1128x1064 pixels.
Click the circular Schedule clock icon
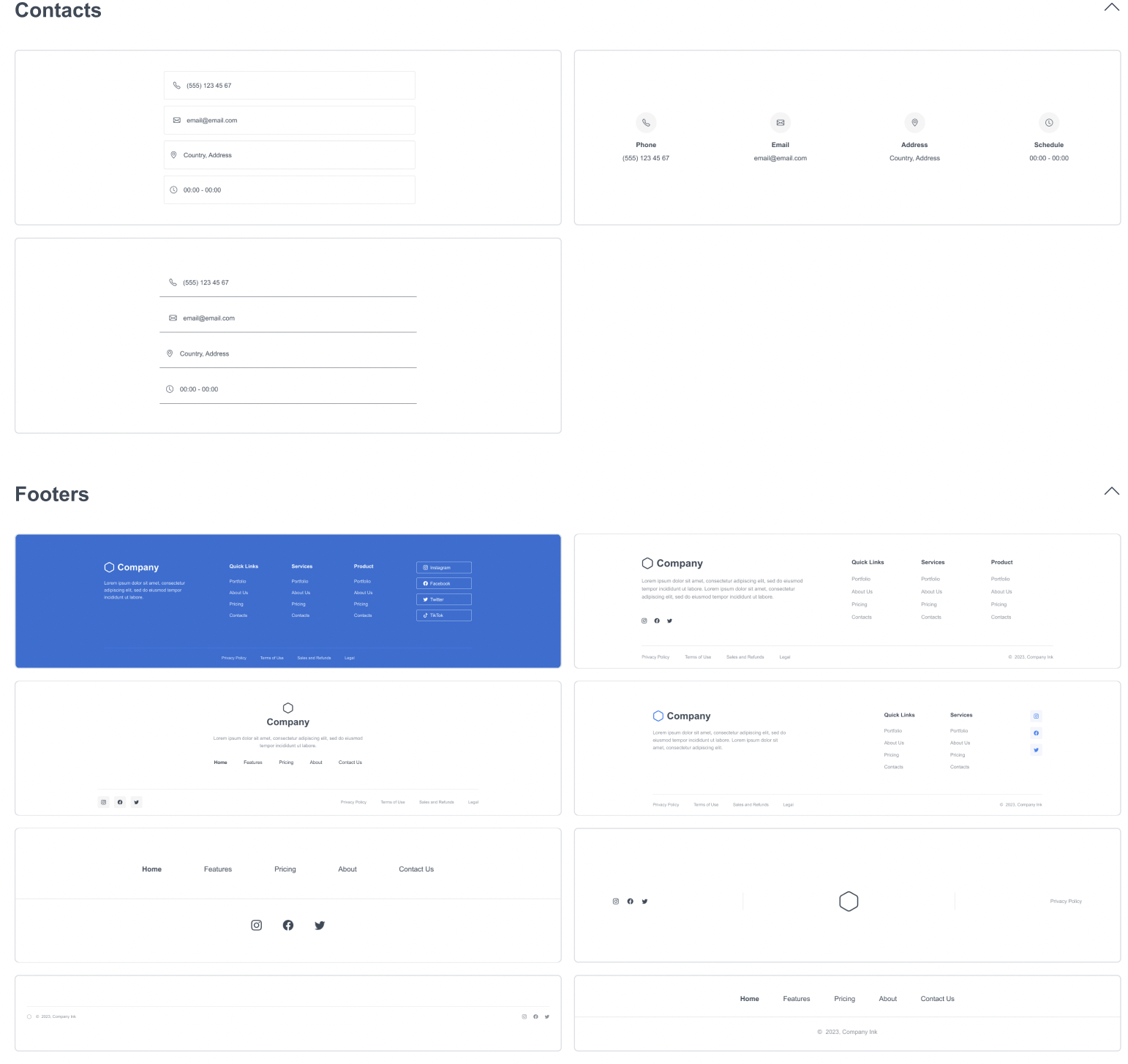[1048, 123]
